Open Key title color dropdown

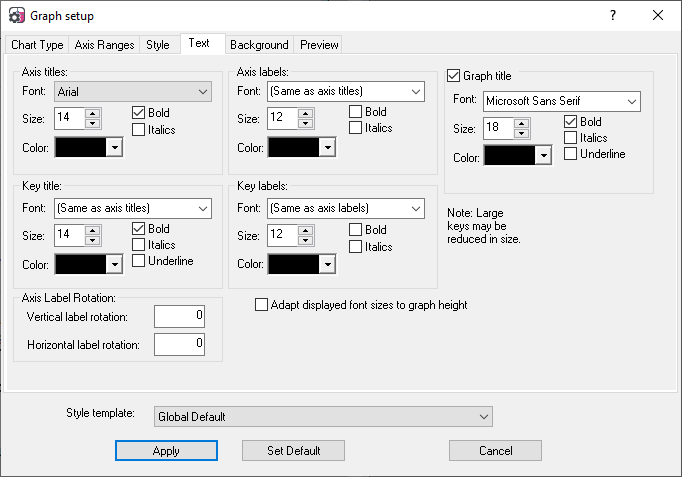[x=115, y=264]
